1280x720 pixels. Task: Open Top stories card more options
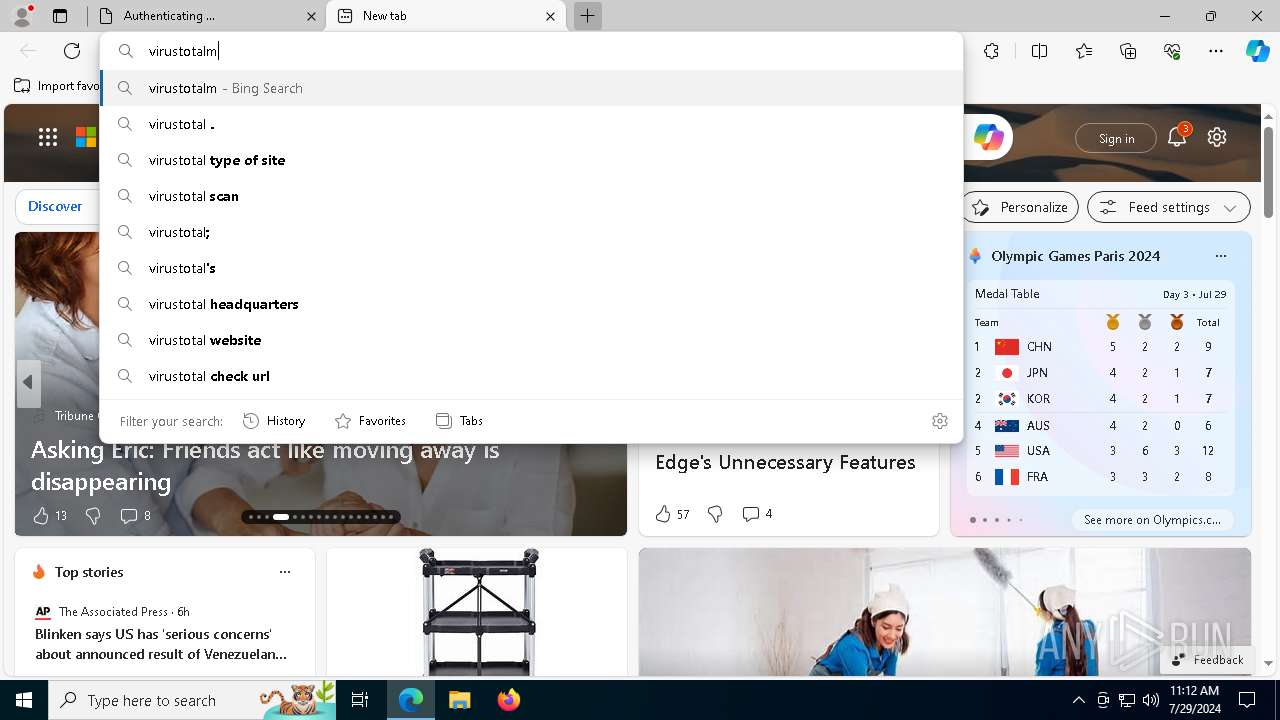point(285,572)
